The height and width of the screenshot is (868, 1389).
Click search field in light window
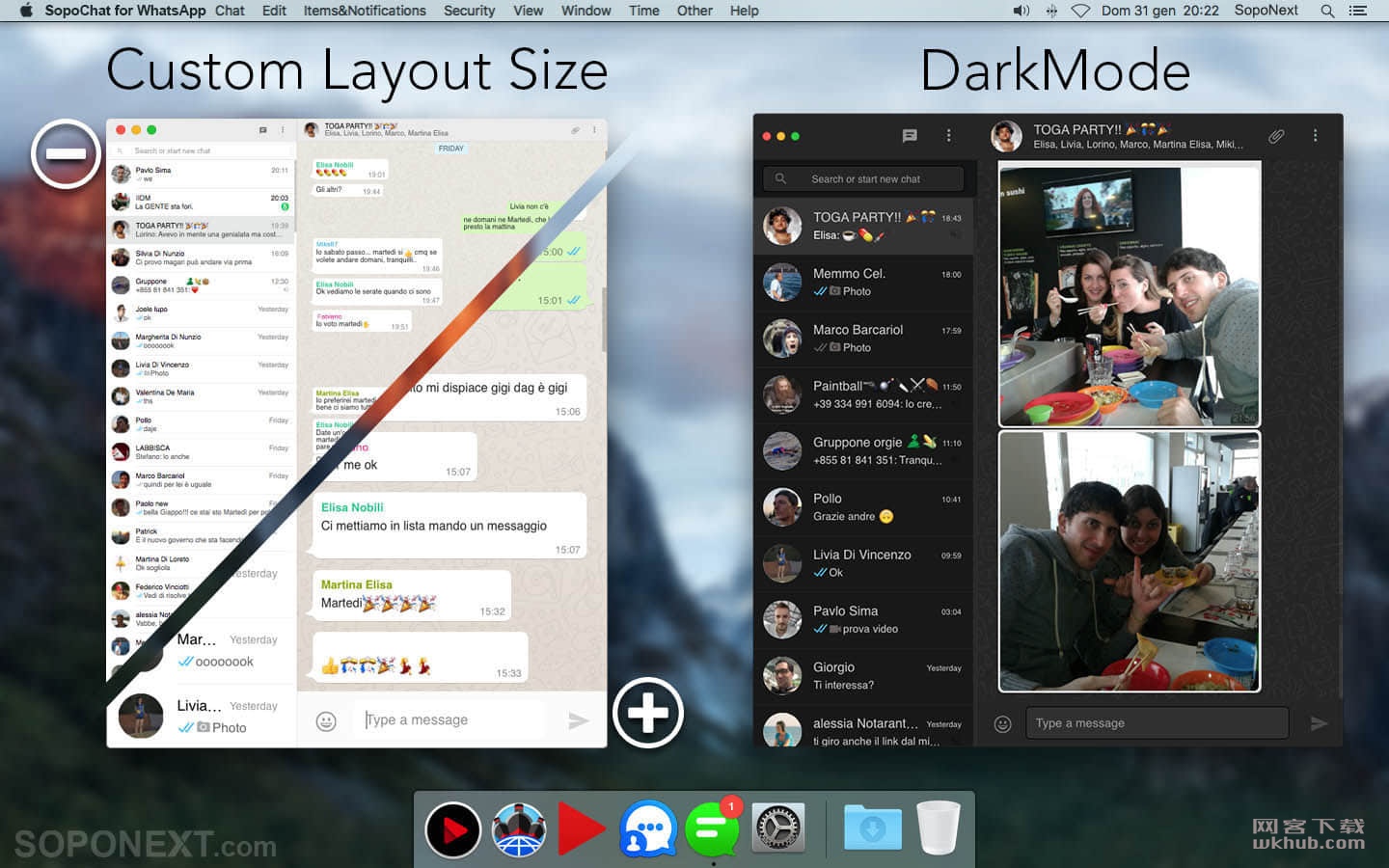point(201,150)
